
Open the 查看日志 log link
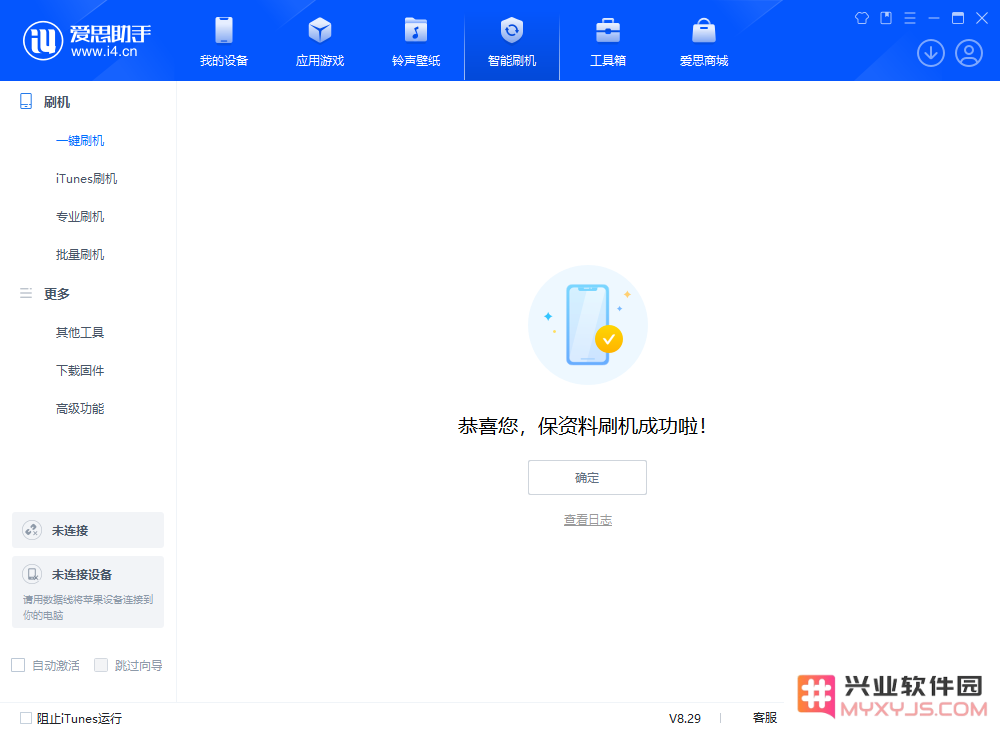(587, 520)
